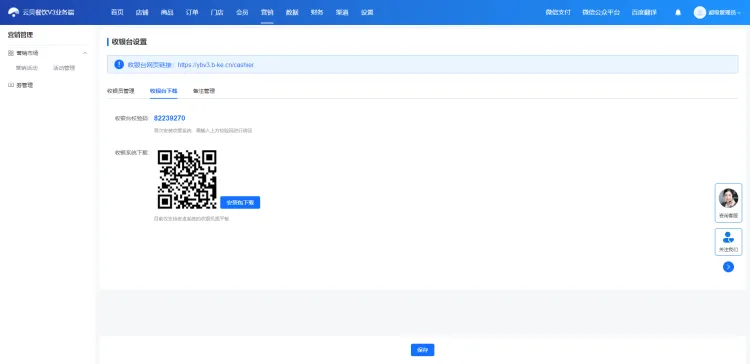The width and height of the screenshot is (750, 364).
Task: Open the 超级管理员 account dropdown
Action: click(x=740, y=13)
